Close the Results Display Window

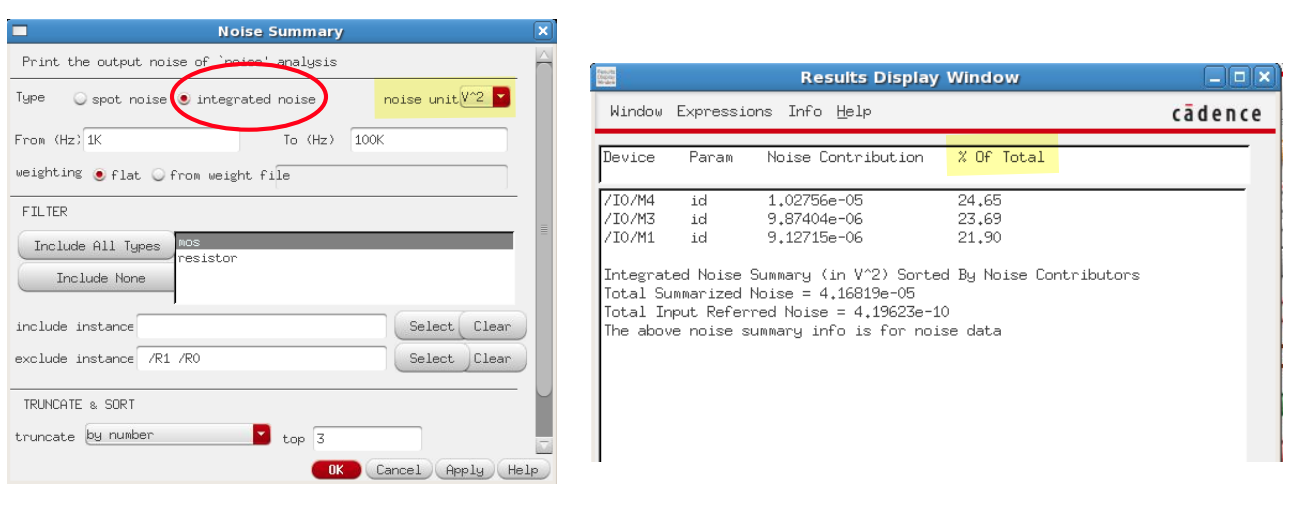[x=1264, y=77]
